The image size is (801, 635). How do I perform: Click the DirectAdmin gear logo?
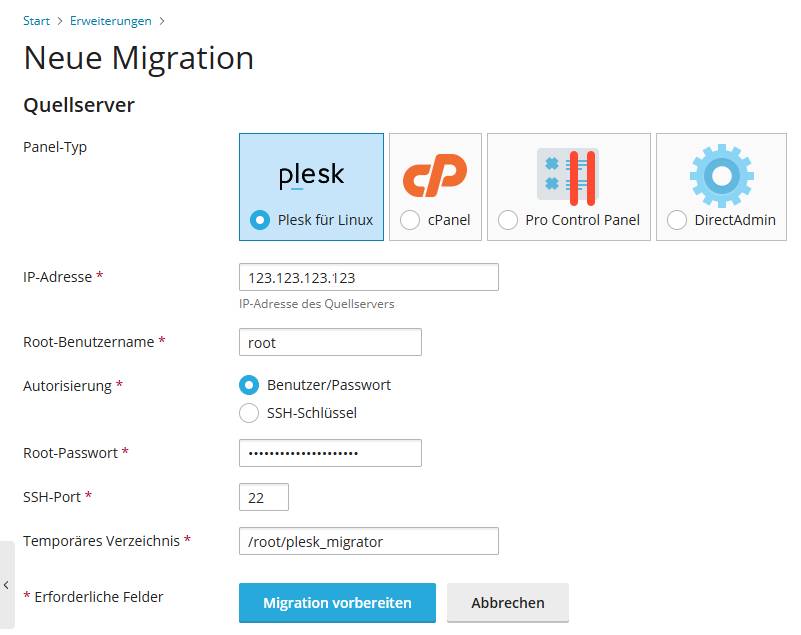pos(721,176)
